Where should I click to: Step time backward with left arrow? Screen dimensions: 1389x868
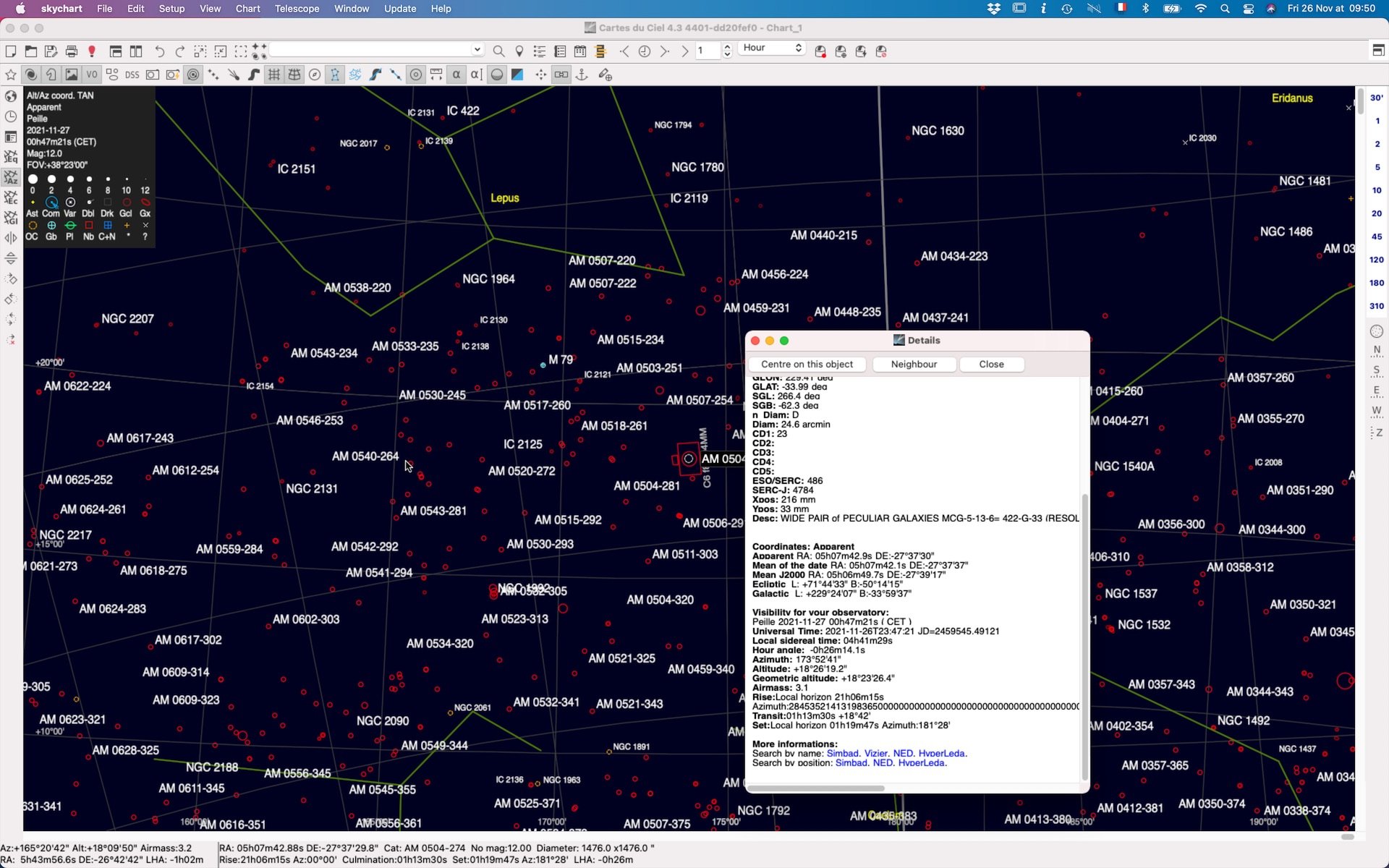(624, 51)
